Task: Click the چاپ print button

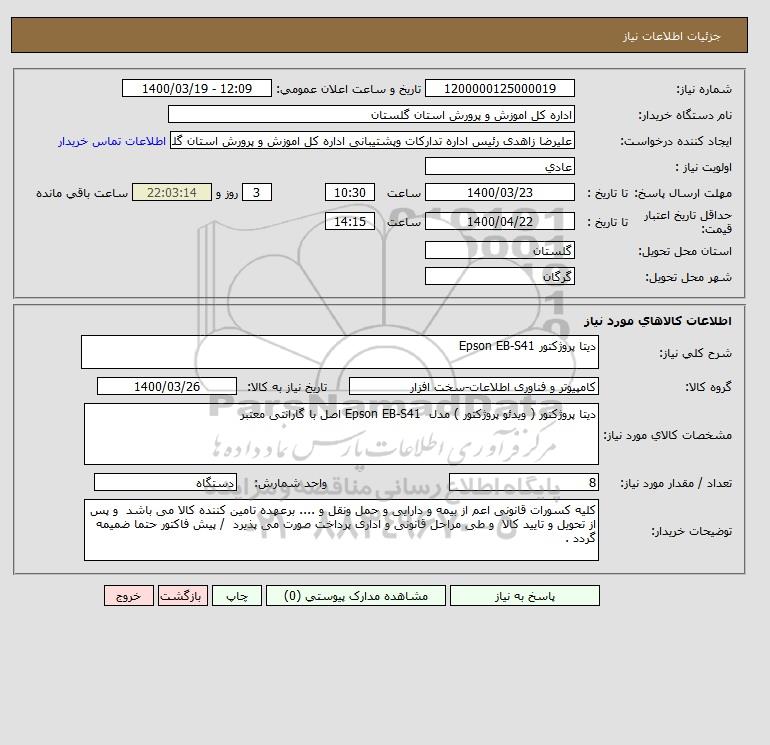Action: (x=237, y=595)
